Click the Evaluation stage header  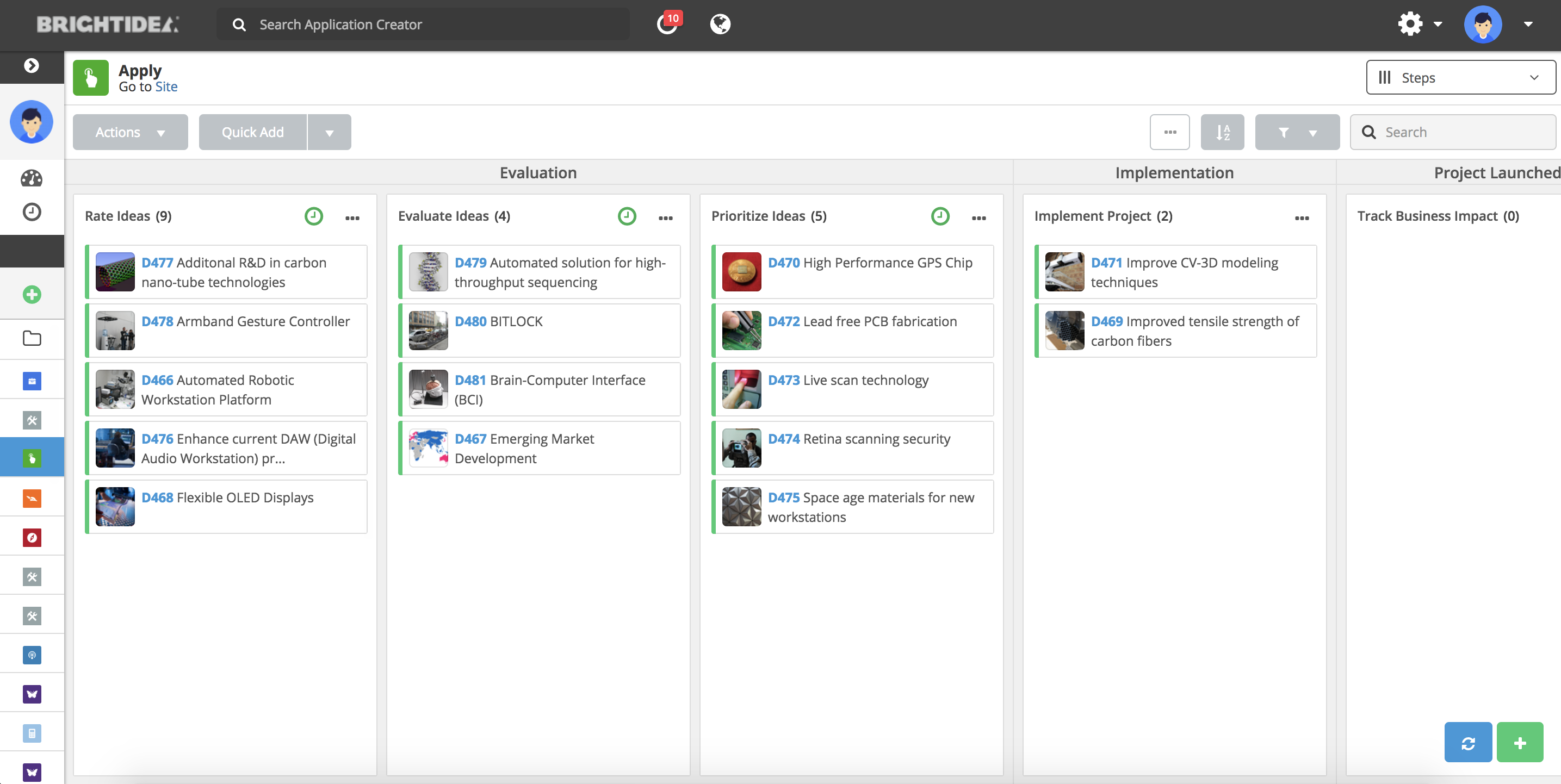pyautogui.click(x=538, y=173)
